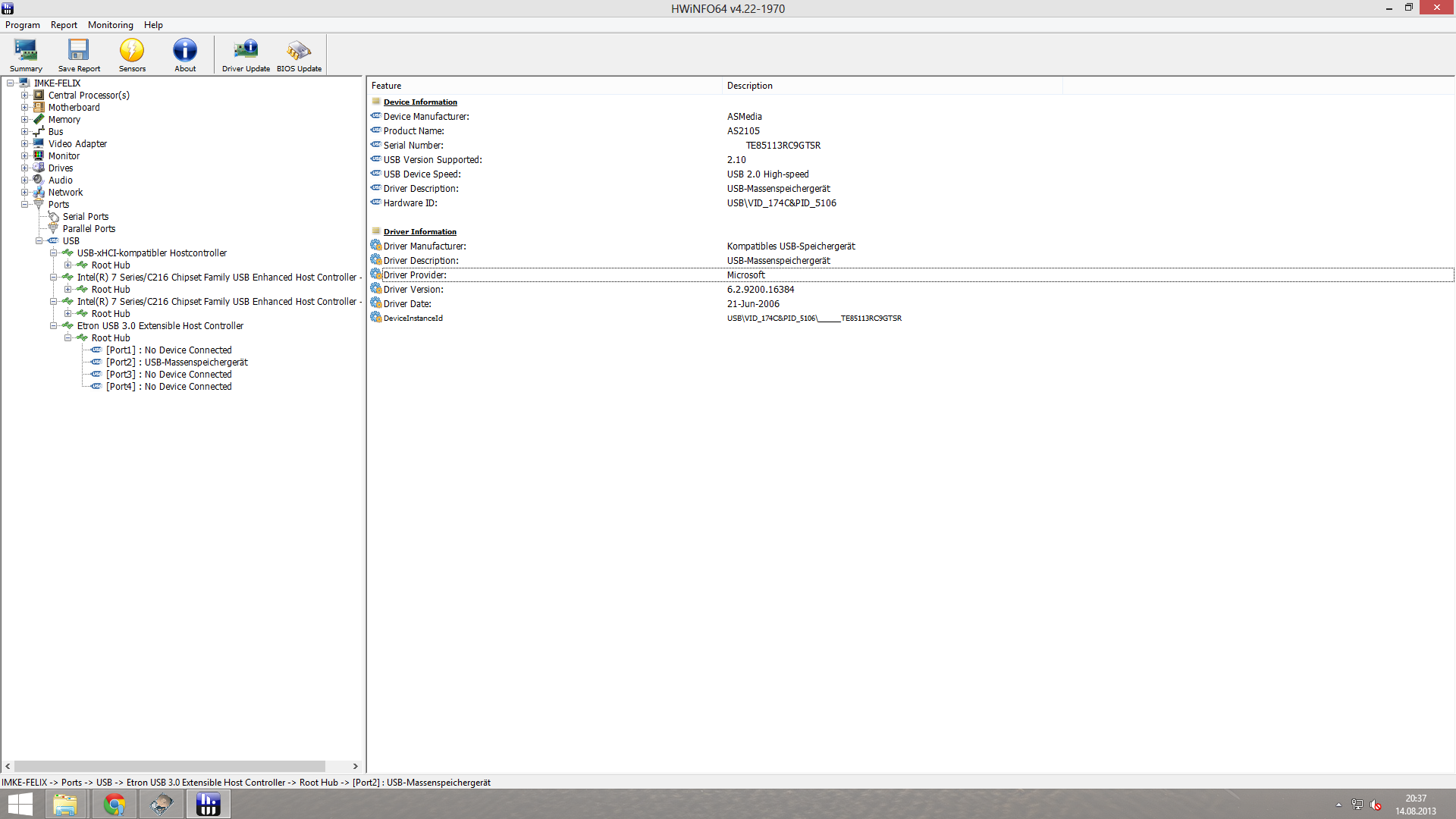
Task: Collapse the Etron USB 3.0 controller node
Action: tap(53, 326)
